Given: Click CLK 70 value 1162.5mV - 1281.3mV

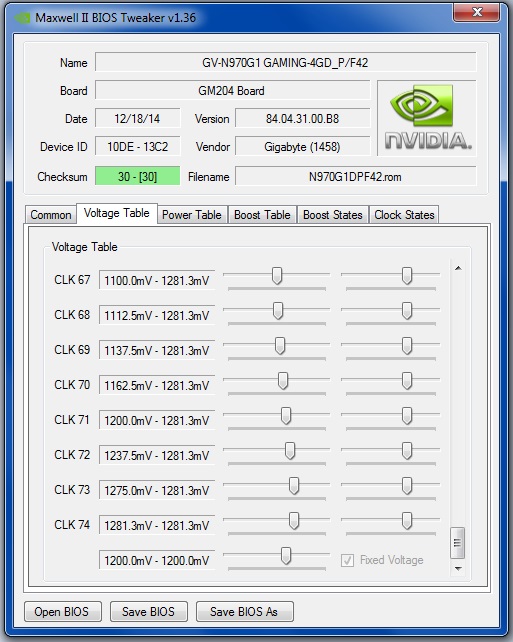Looking at the screenshot, I should pyautogui.click(x=157, y=386).
